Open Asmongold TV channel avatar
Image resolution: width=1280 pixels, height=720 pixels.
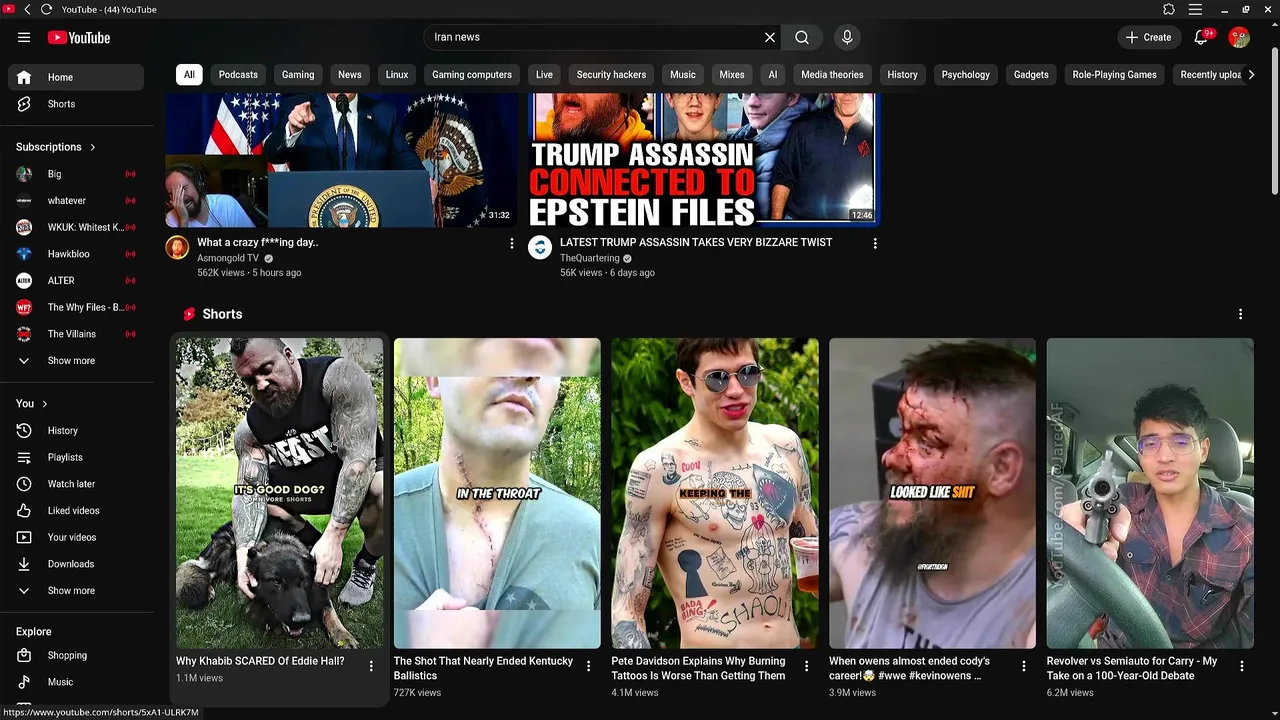tap(177, 248)
